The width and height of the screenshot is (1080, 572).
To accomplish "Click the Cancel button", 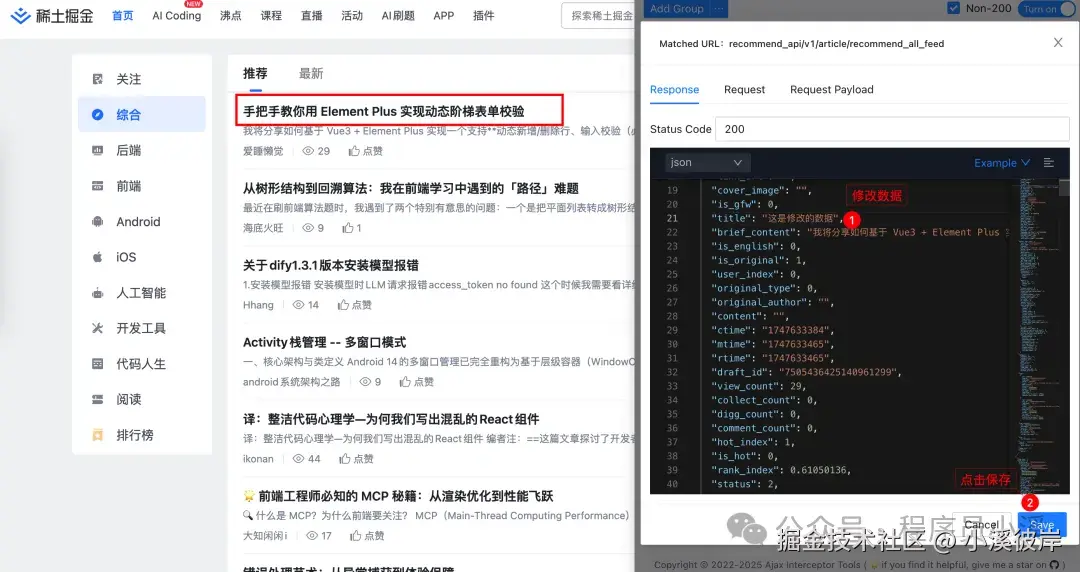I will coord(982,525).
